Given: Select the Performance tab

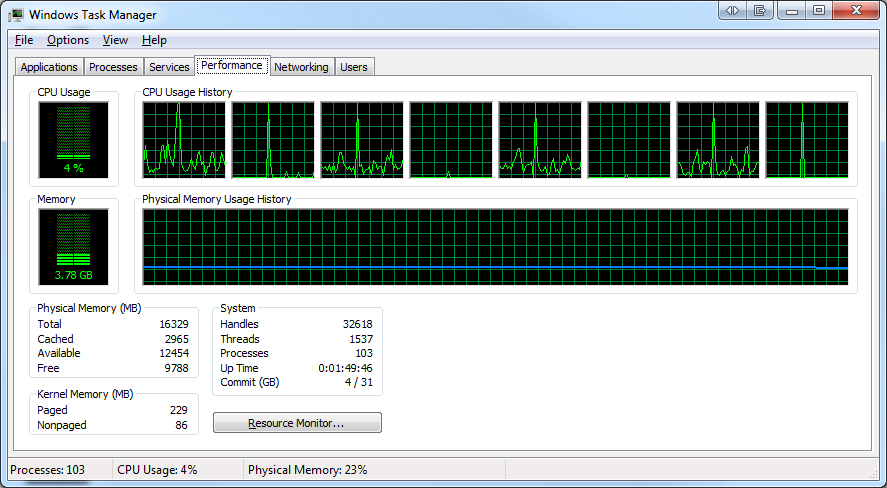Looking at the screenshot, I should click(232, 65).
